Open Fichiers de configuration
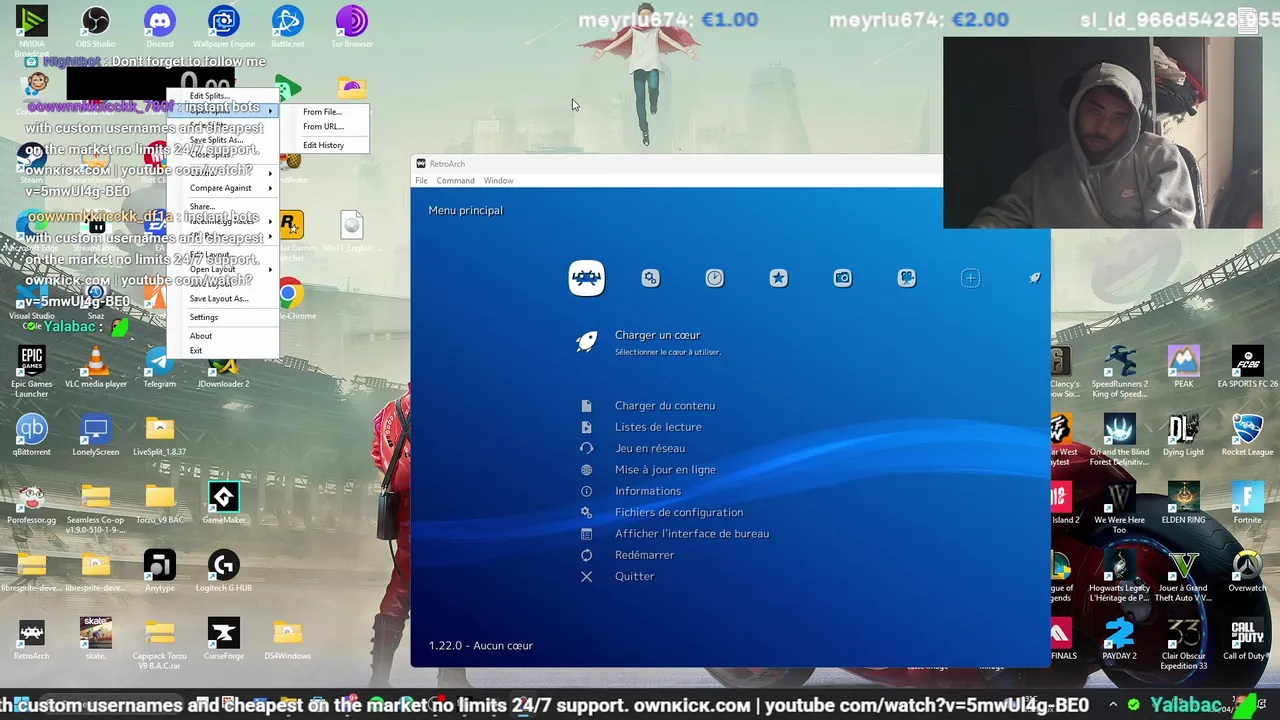Screen dimensions: 1280x720 [679, 512]
